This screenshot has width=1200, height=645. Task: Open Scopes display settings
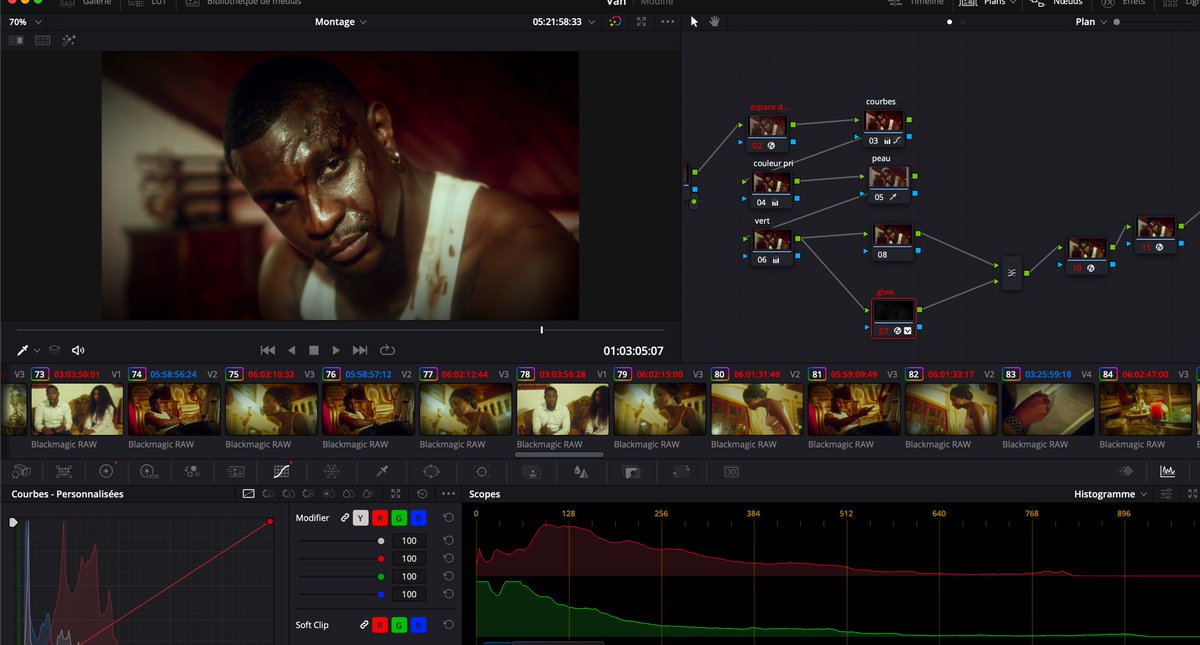(x=1166, y=494)
